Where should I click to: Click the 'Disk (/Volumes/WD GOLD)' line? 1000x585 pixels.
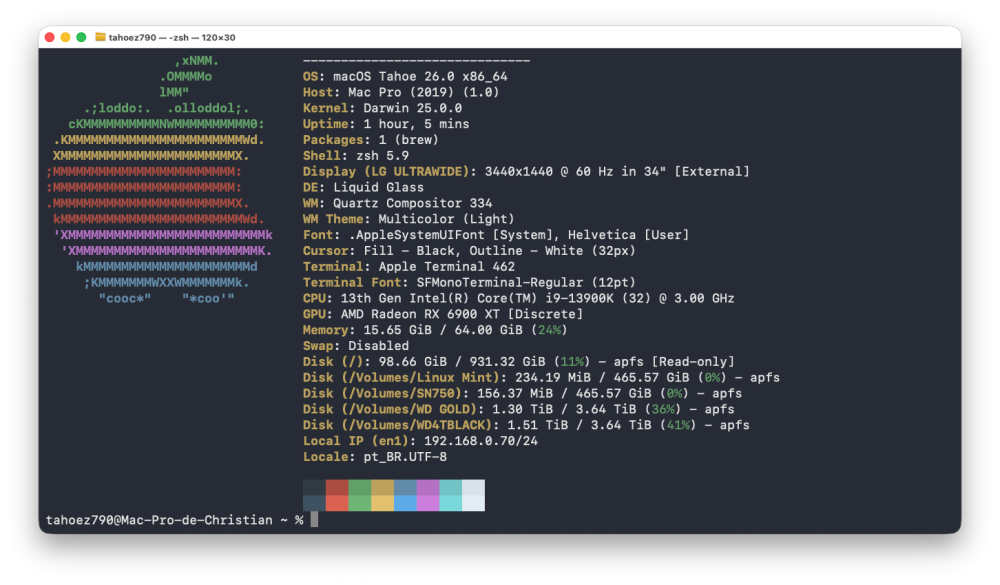point(518,410)
